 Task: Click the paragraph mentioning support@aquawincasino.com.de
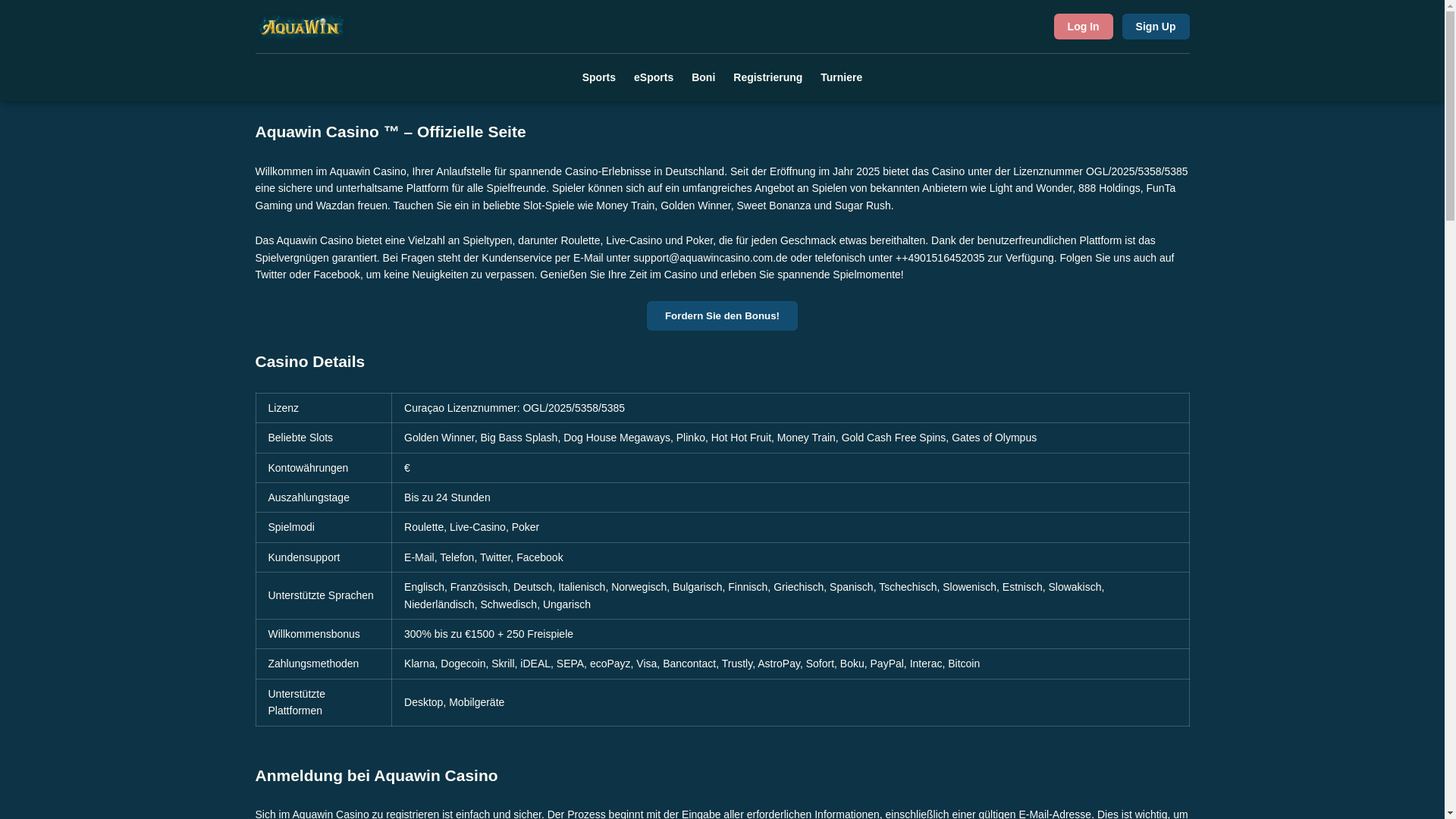tap(722, 258)
